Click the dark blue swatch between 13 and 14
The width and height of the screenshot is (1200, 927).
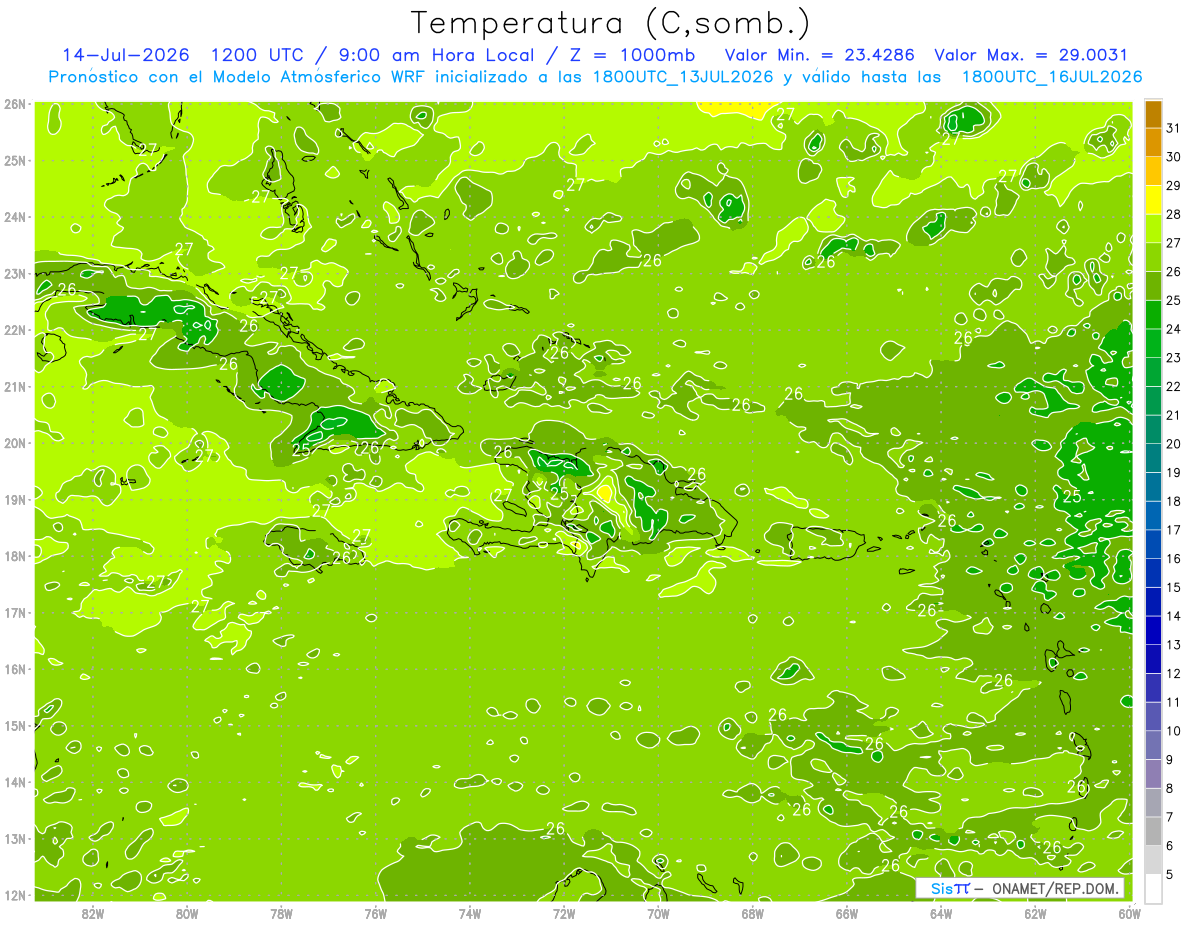(x=1153, y=630)
